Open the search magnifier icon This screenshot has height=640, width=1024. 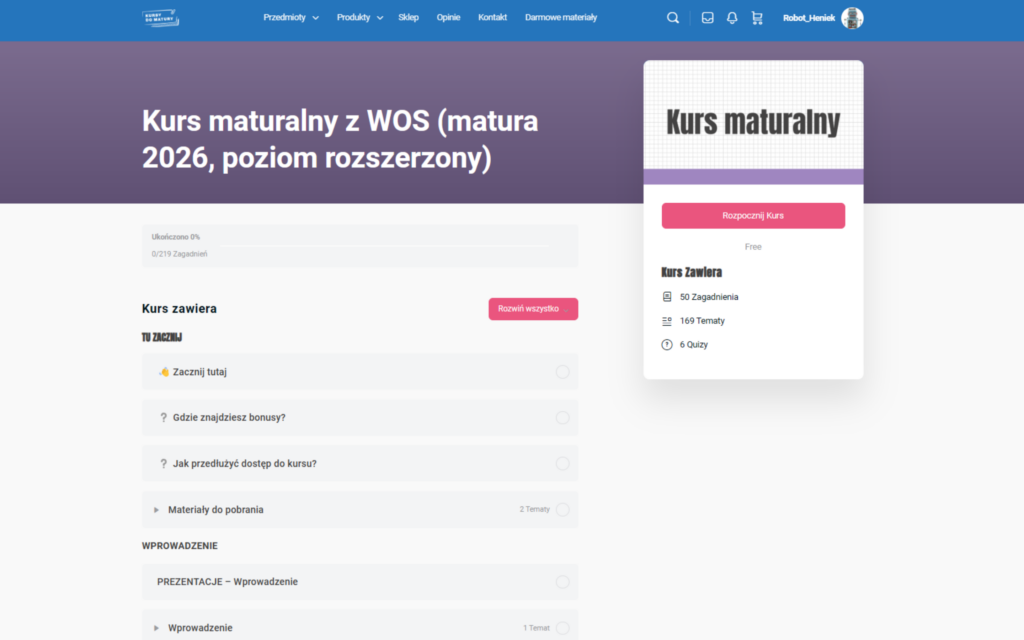click(x=673, y=18)
